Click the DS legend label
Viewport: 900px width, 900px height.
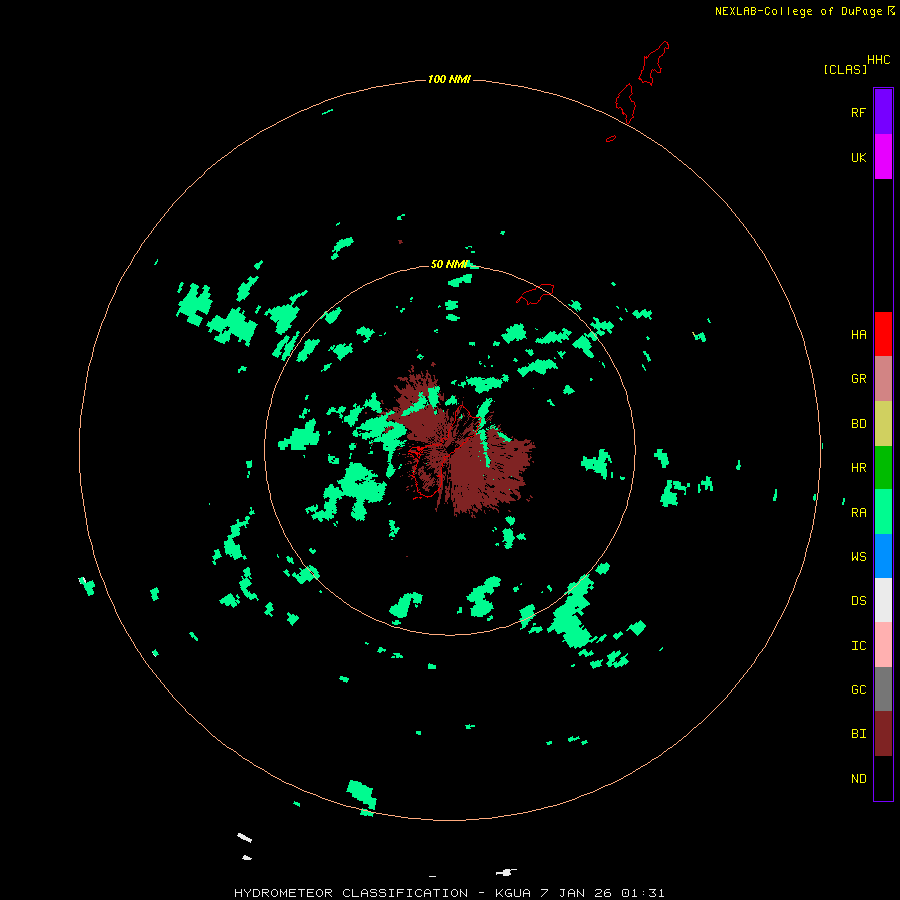pos(858,601)
